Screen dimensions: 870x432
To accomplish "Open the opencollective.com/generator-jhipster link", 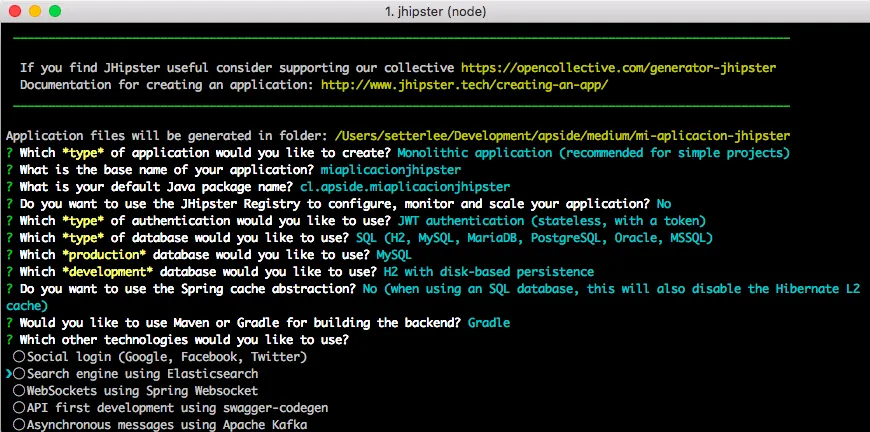I will [x=619, y=68].
